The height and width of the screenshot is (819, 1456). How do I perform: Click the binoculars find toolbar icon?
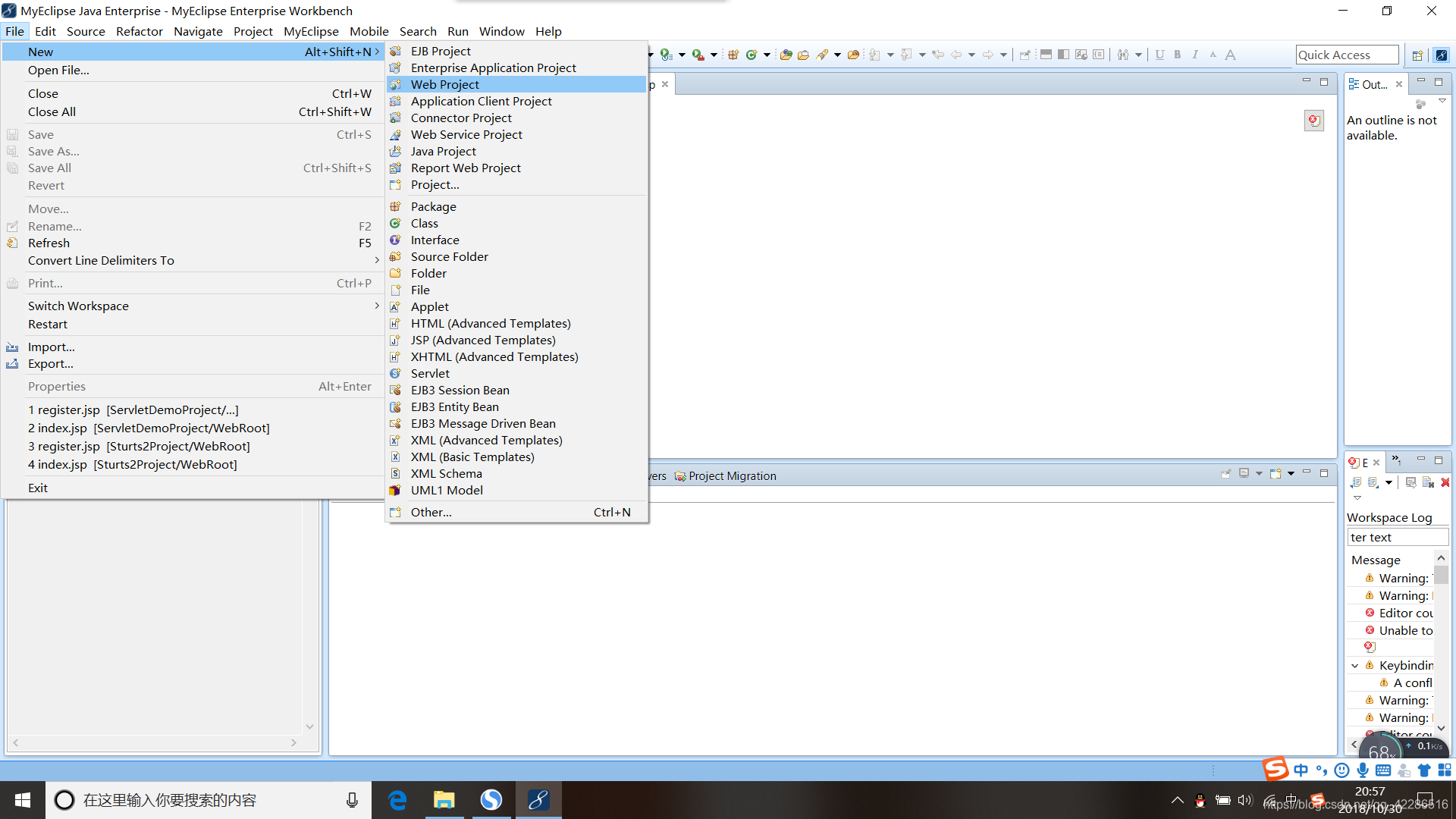[x=1123, y=55]
